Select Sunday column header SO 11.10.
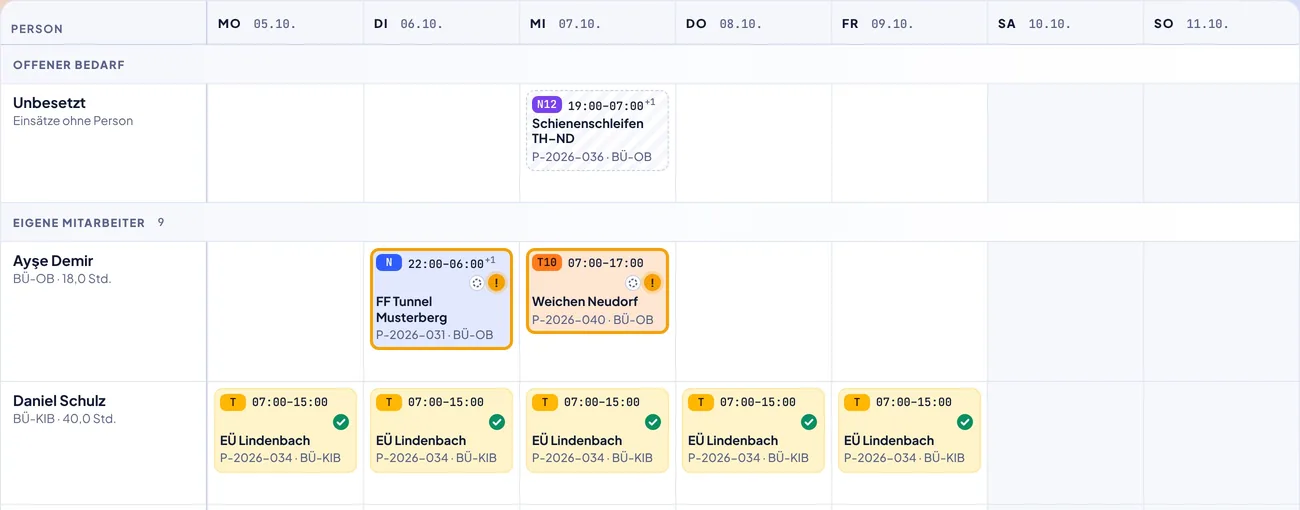 pos(1221,23)
